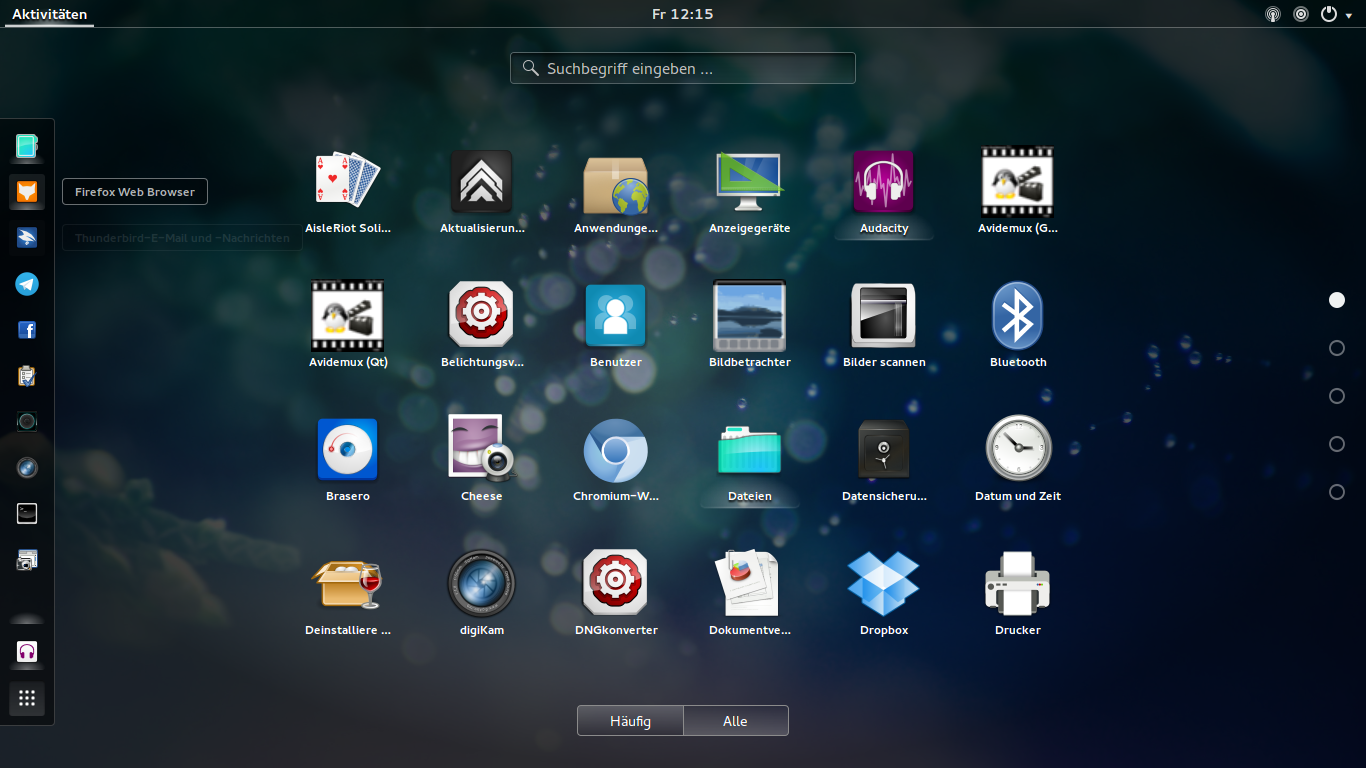1366x768 pixels.
Task: Open Thunderbird mail from the dock
Action: (x=27, y=238)
